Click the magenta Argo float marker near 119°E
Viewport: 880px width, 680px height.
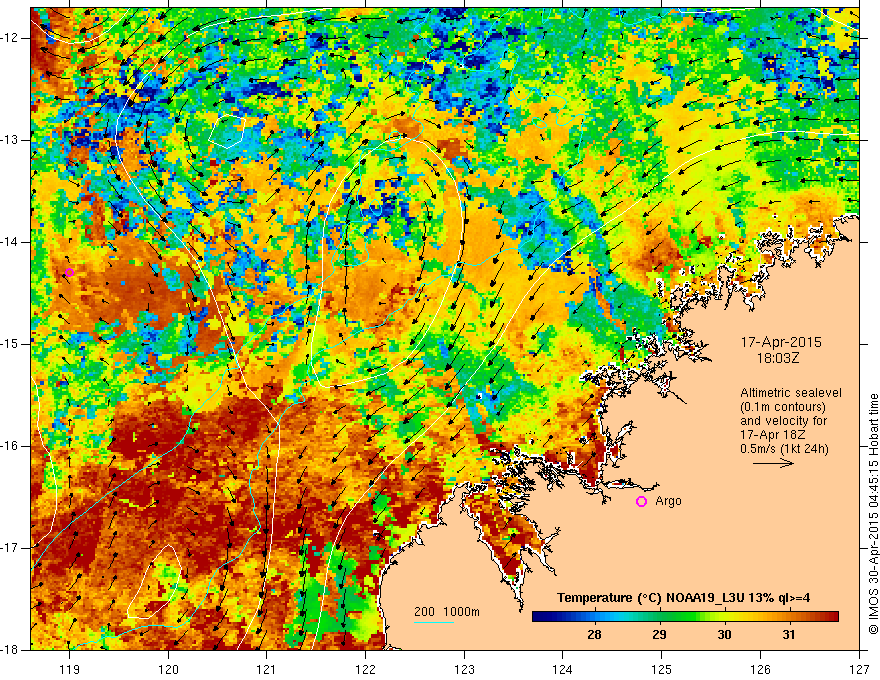pos(69,273)
